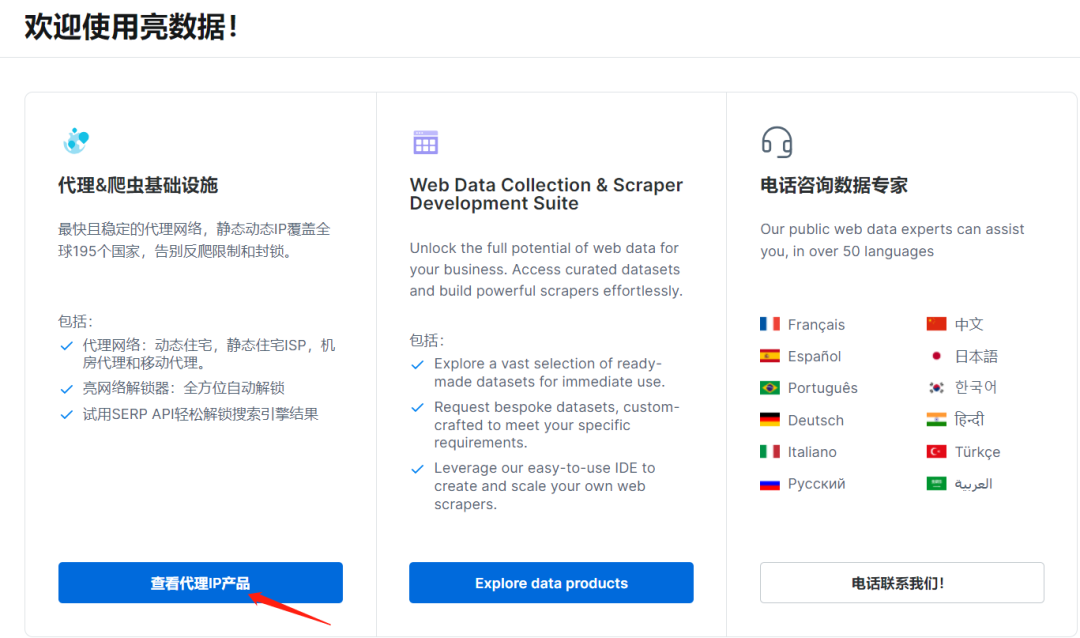Select the Français language label
The height and width of the screenshot is (638, 1080).
pos(816,325)
